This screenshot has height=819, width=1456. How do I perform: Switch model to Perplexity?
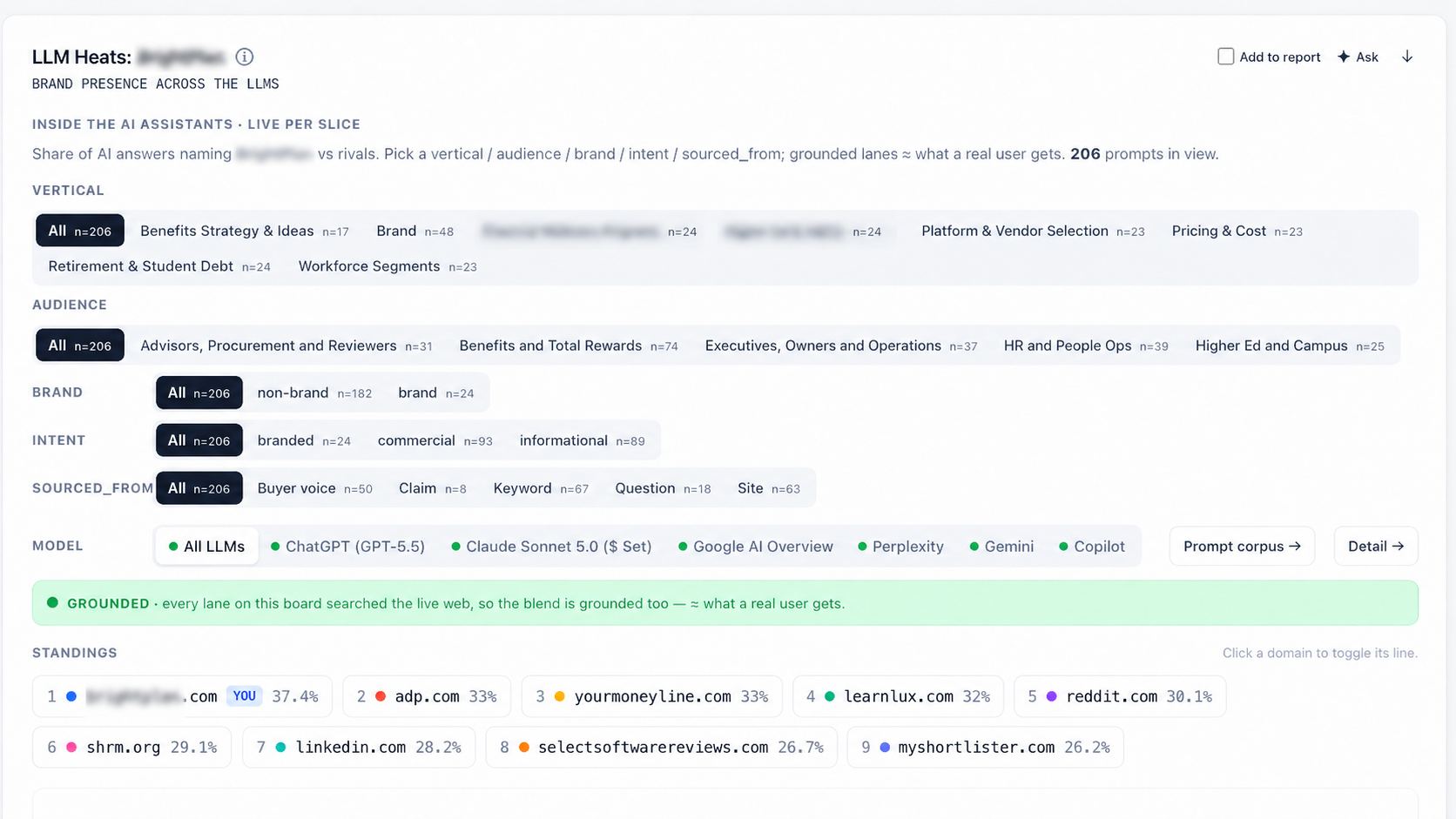click(x=900, y=547)
